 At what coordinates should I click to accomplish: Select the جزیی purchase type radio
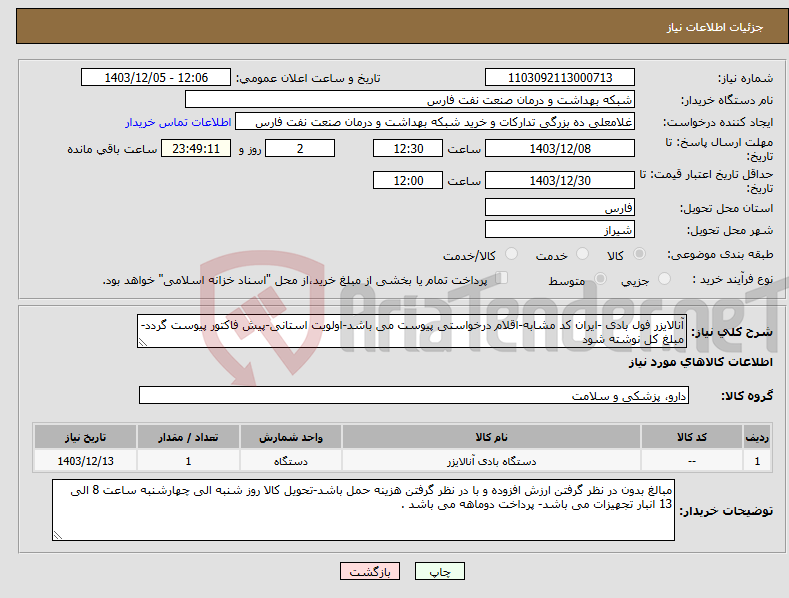[664, 278]
